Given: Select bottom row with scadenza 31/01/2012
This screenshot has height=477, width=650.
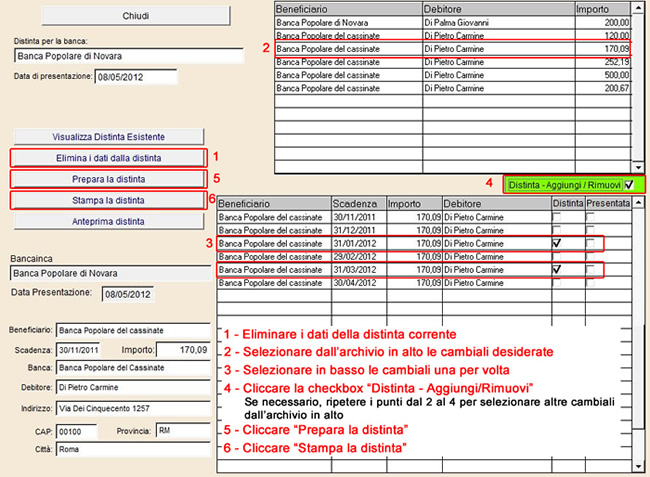Looking at the screenshot, I should (424, 243).
